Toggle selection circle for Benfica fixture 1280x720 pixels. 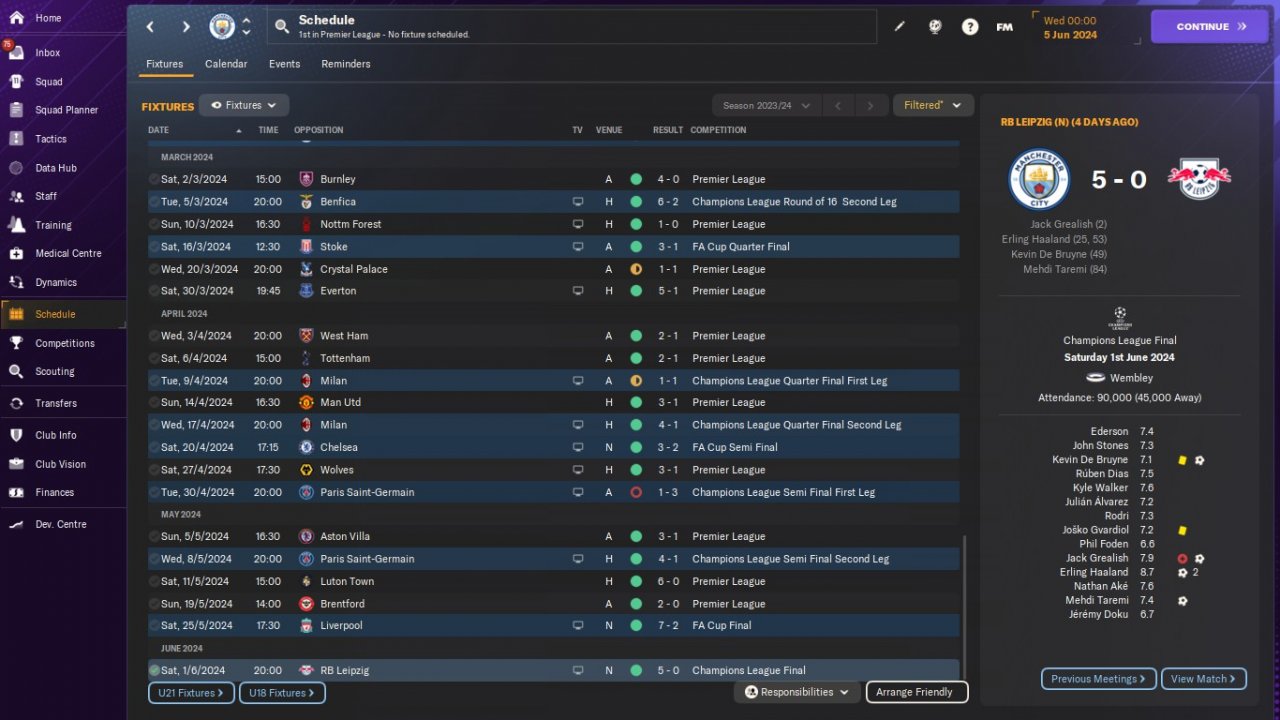[x=154, y=201]
